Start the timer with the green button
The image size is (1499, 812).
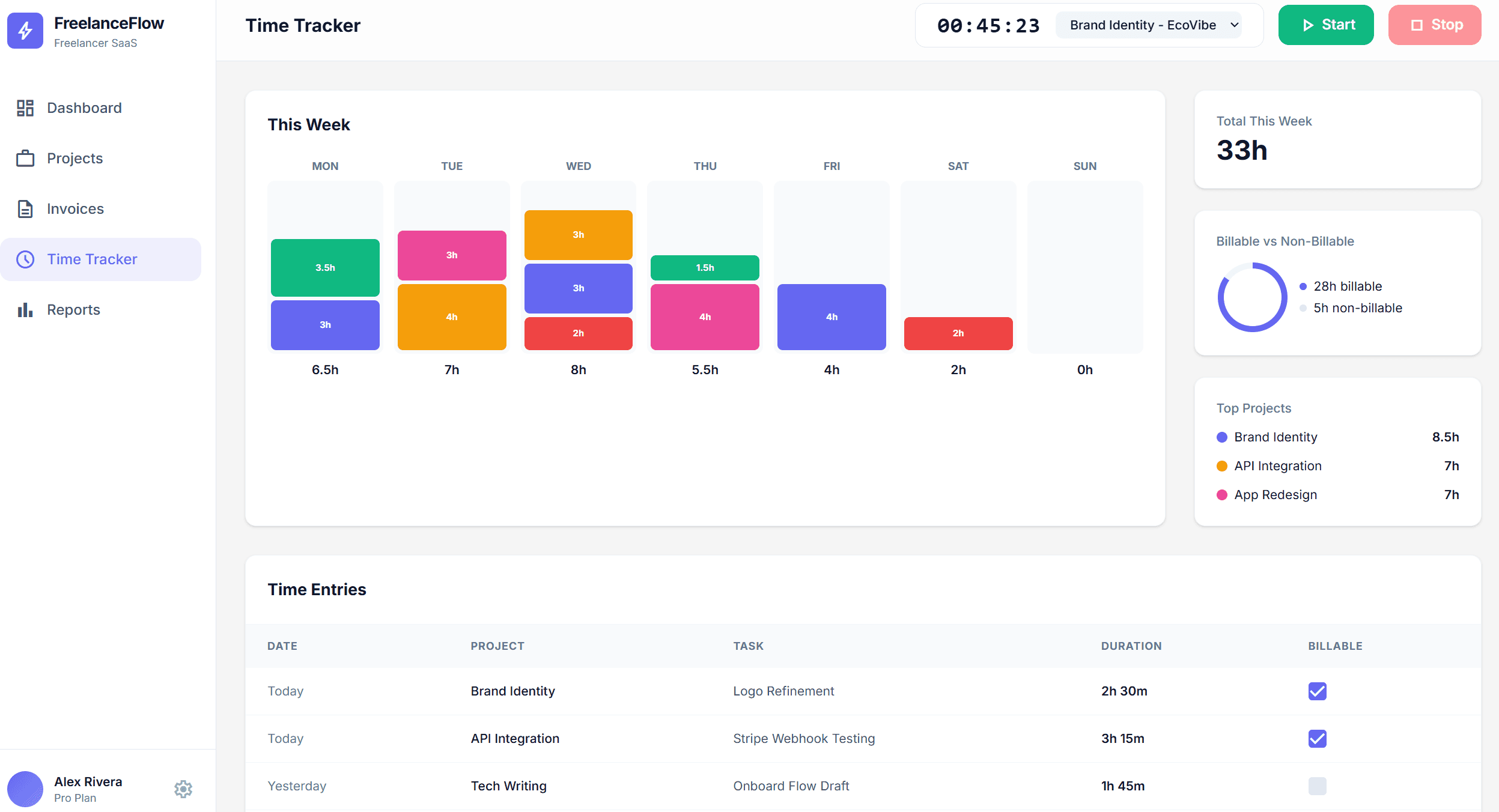coord(1325,25)
